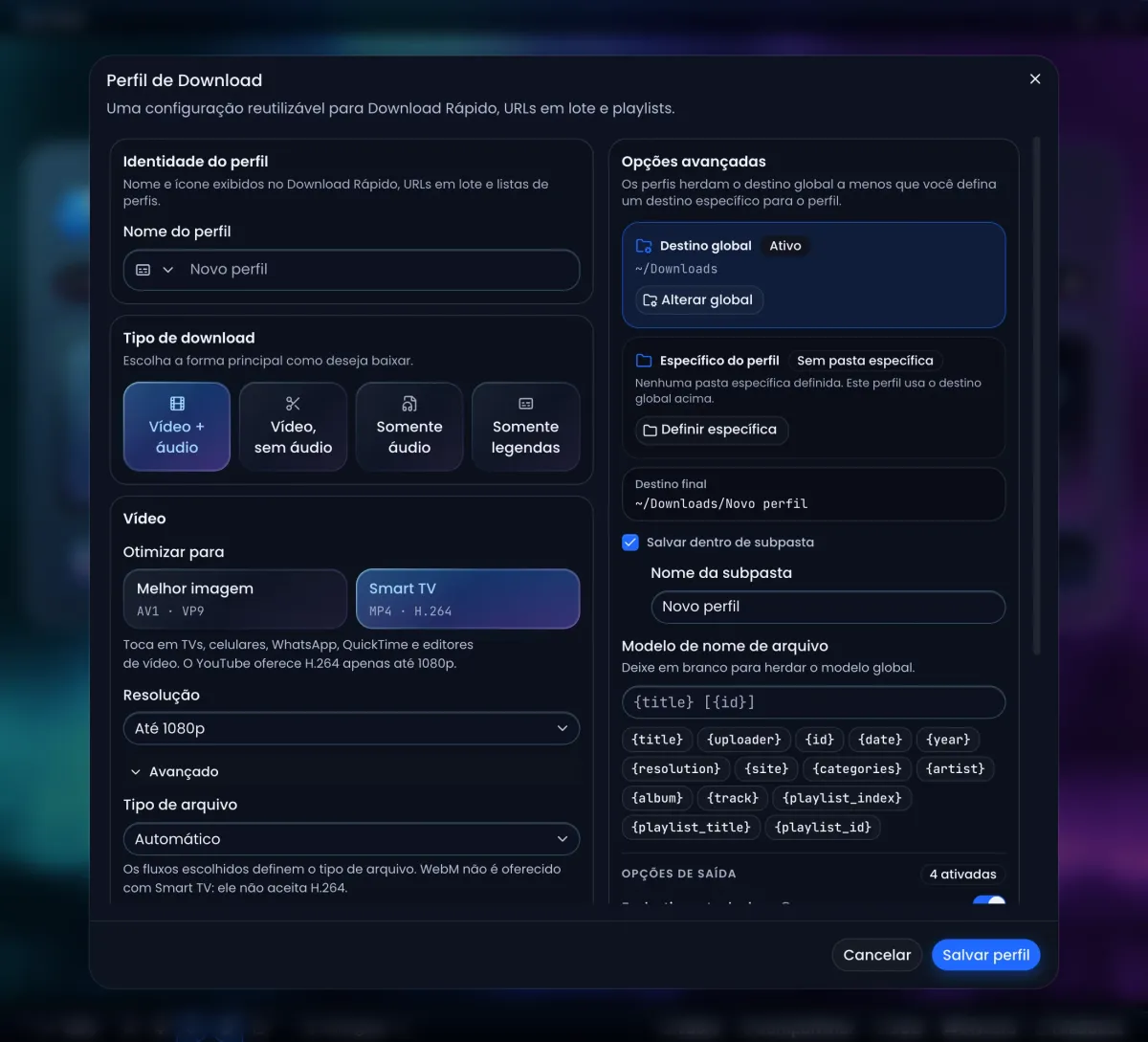
Task: Open the Tipo de arquivo dropdown
Action: 351,839
